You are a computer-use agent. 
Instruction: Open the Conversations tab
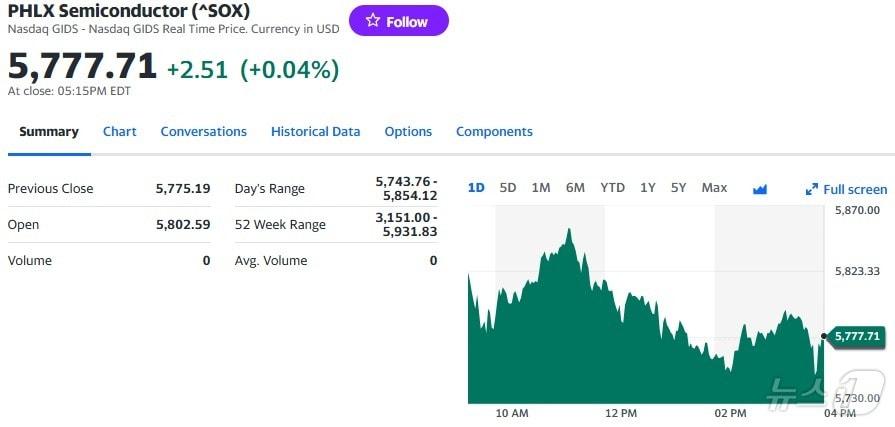[x=203, y=132]
